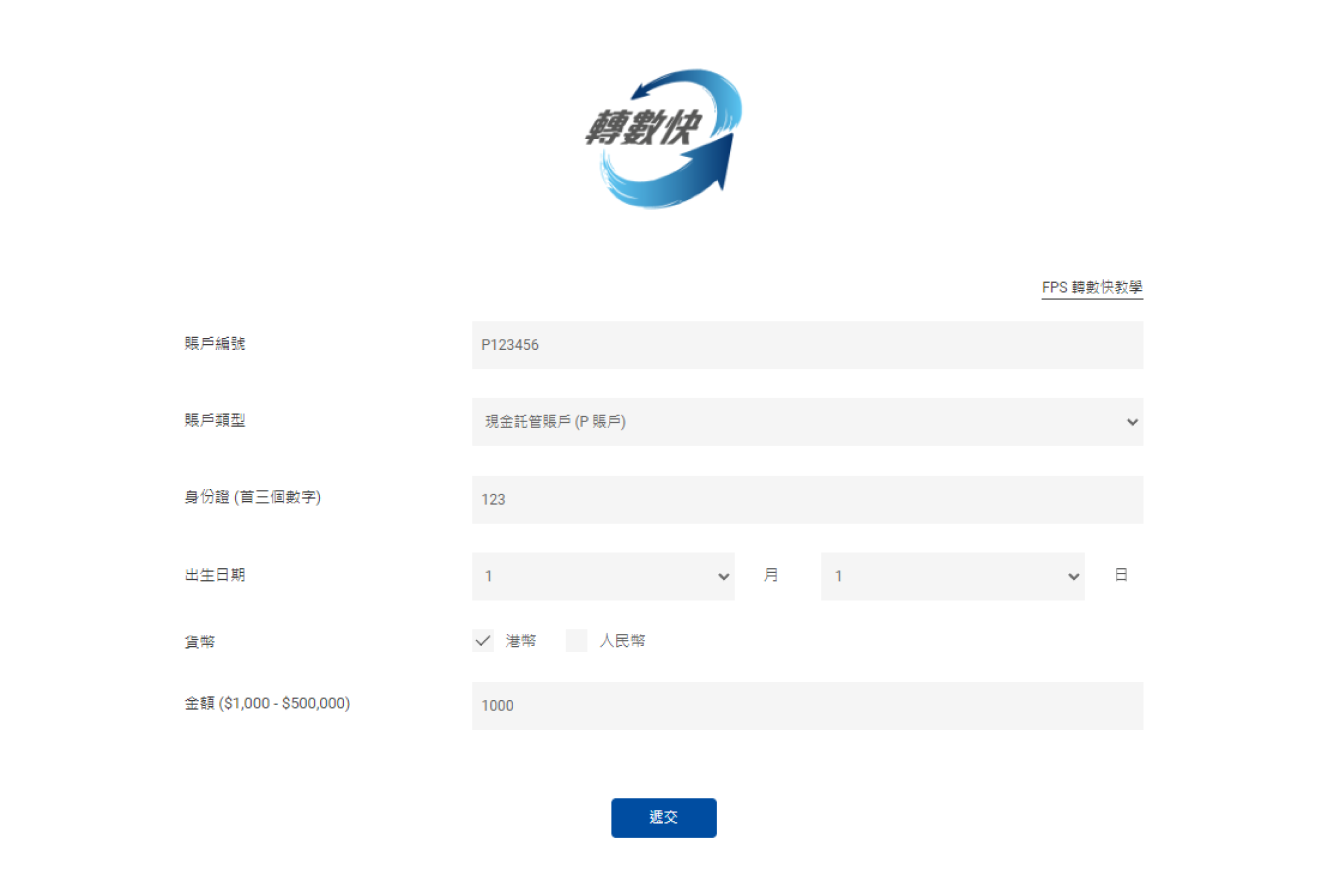Click the 貨幣 label text
This screenshot has height=896, width=1320.
[x=200, y=642]
